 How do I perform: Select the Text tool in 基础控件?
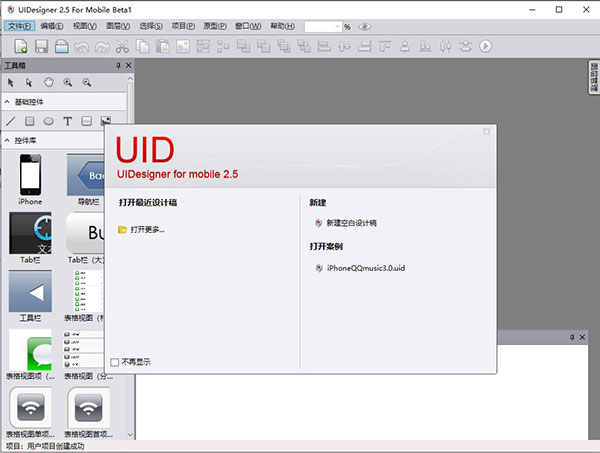coord(67,121)
